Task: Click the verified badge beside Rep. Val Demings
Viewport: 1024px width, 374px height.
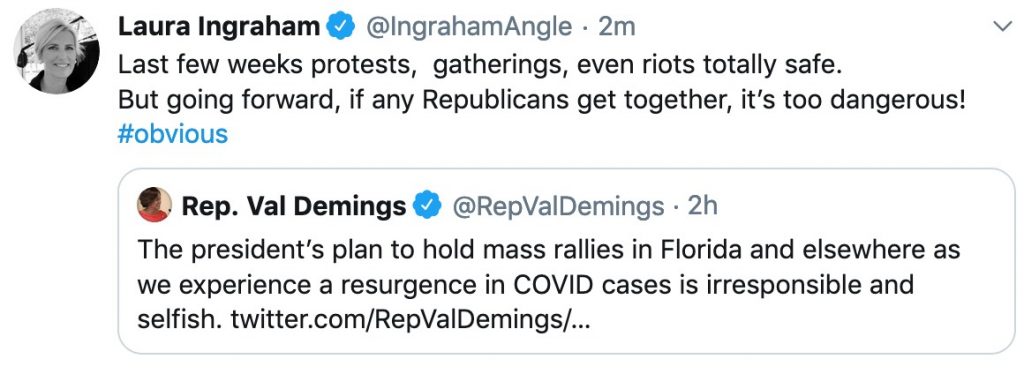Action: (x=428, y=206)
